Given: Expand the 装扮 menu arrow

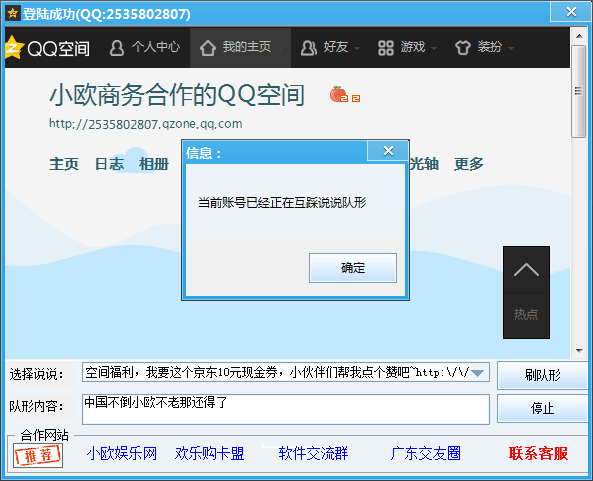Looking at the screenshot, I should [511, 48].
